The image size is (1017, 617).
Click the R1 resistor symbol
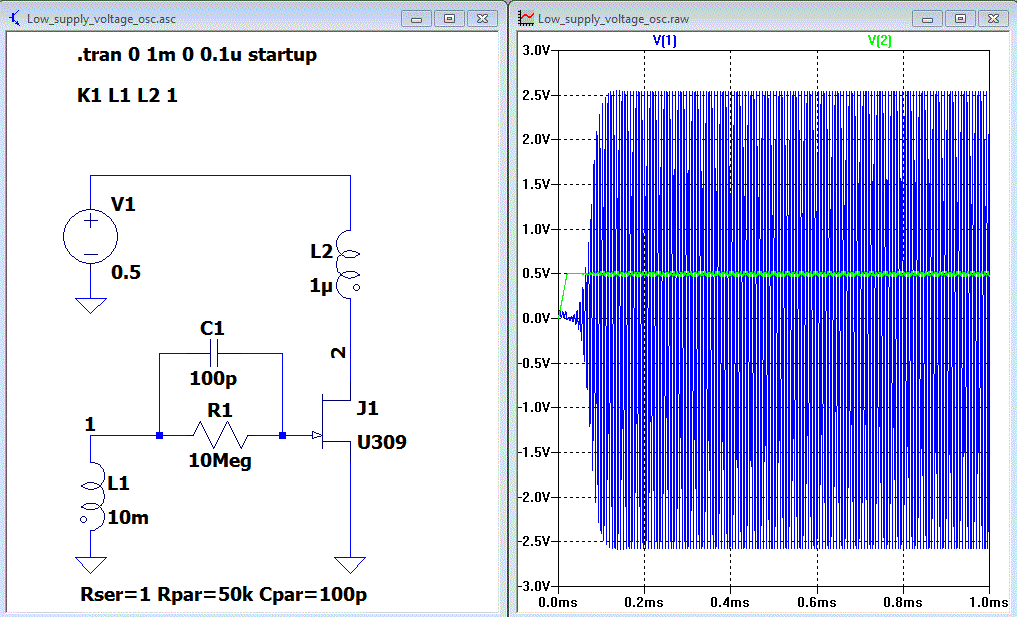pyautogui.click(x=221, y=435)
